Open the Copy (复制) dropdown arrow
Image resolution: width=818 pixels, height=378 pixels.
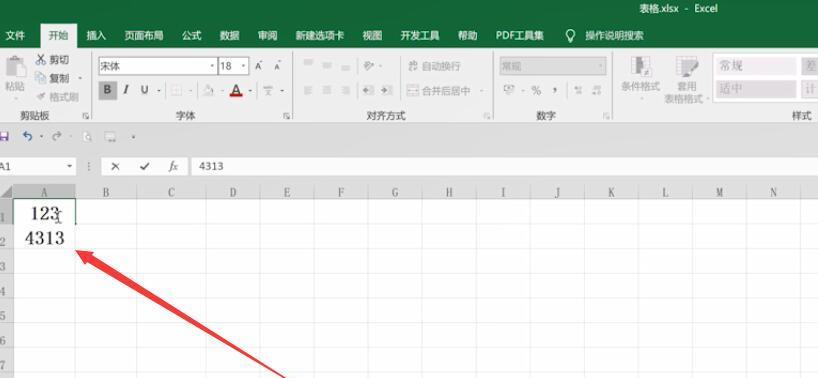click(x=80, y=78)
